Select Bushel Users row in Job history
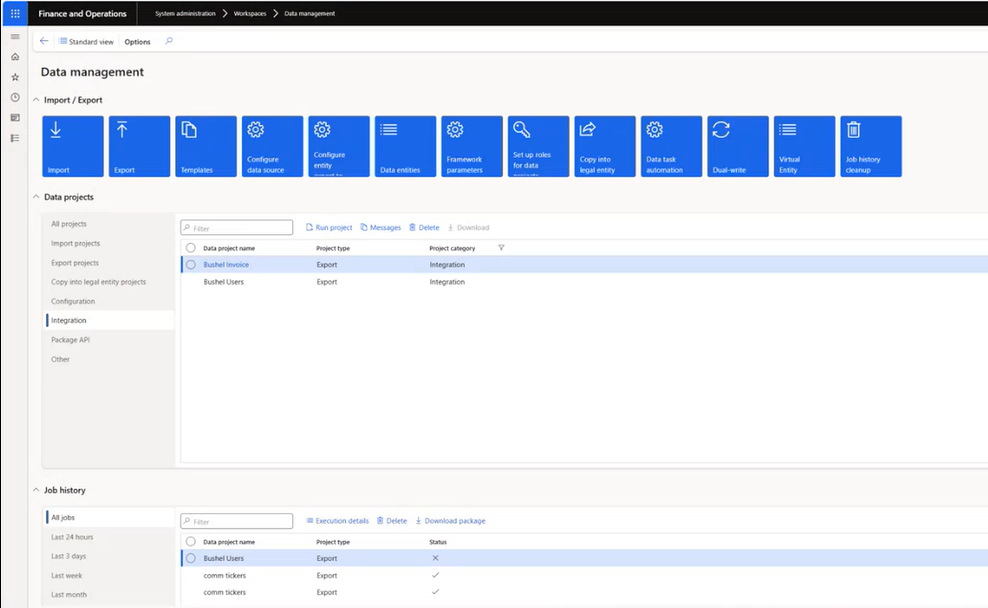The image size is (988, 608). pyautogui.click(x=223, y=558)
